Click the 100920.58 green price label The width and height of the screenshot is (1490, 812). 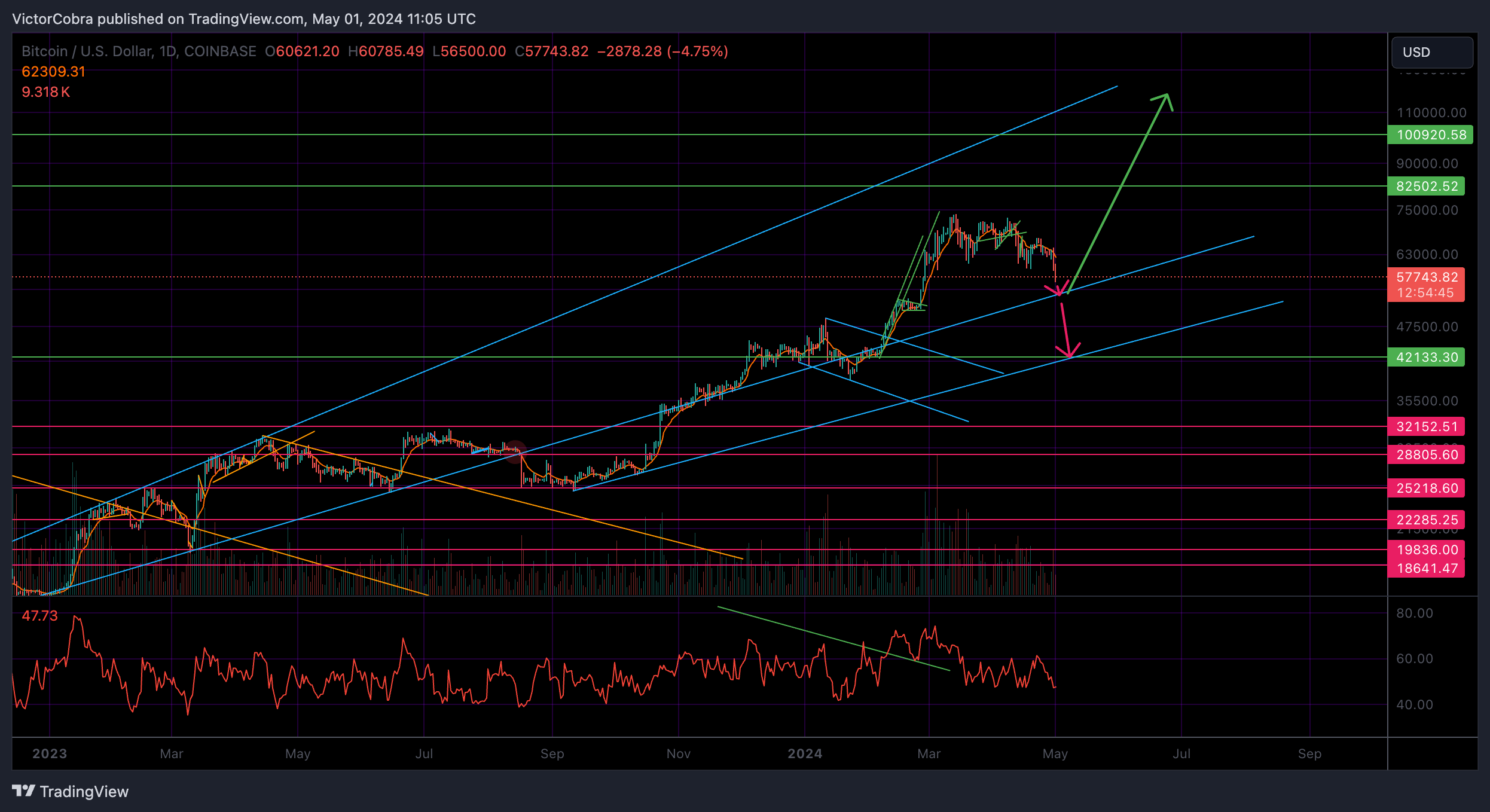pos(1430,135)
